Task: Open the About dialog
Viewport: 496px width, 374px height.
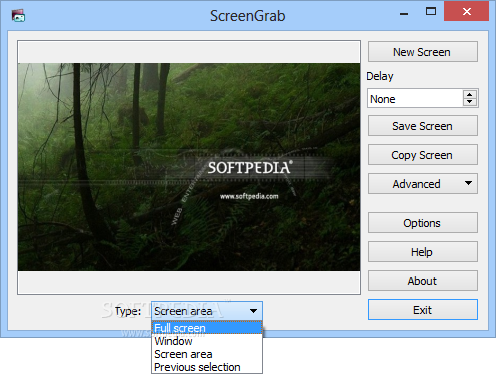Action: tap(423, 281)
